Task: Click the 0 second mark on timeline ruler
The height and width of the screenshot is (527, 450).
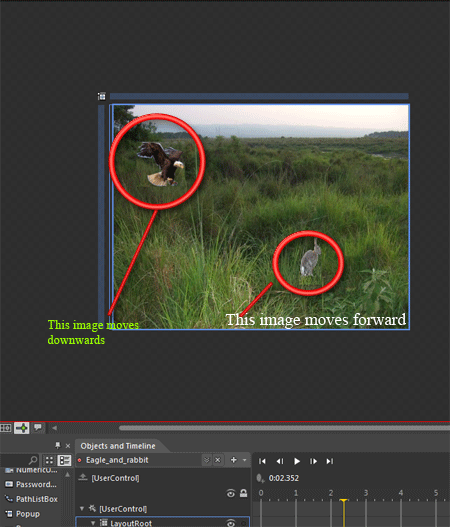Action: [x=261, y=493]
